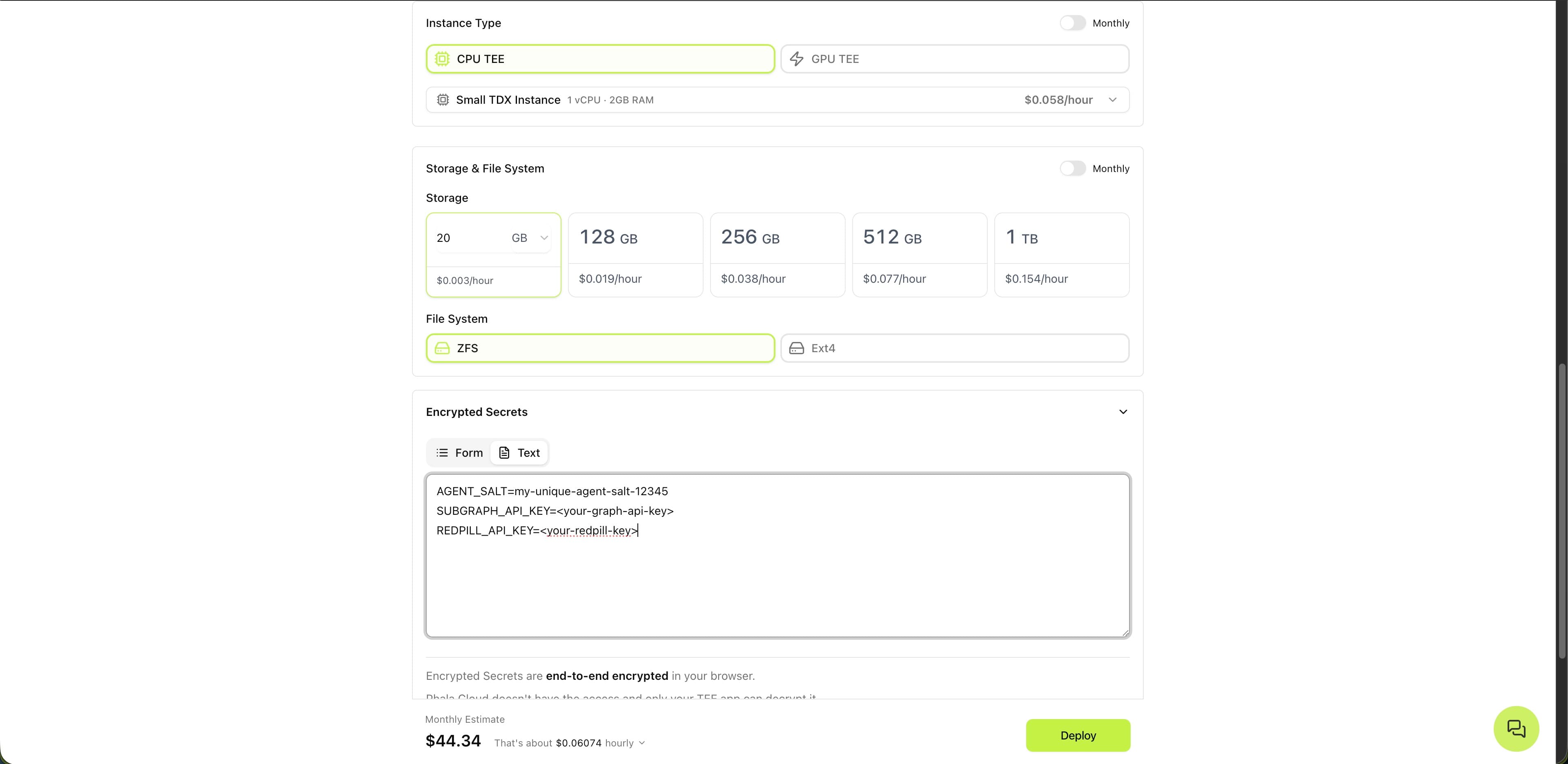The height and width of the screenshot is (764, 1568).
Task: Click the Small TDX Instance chip icon
Action: click(443, 100)
